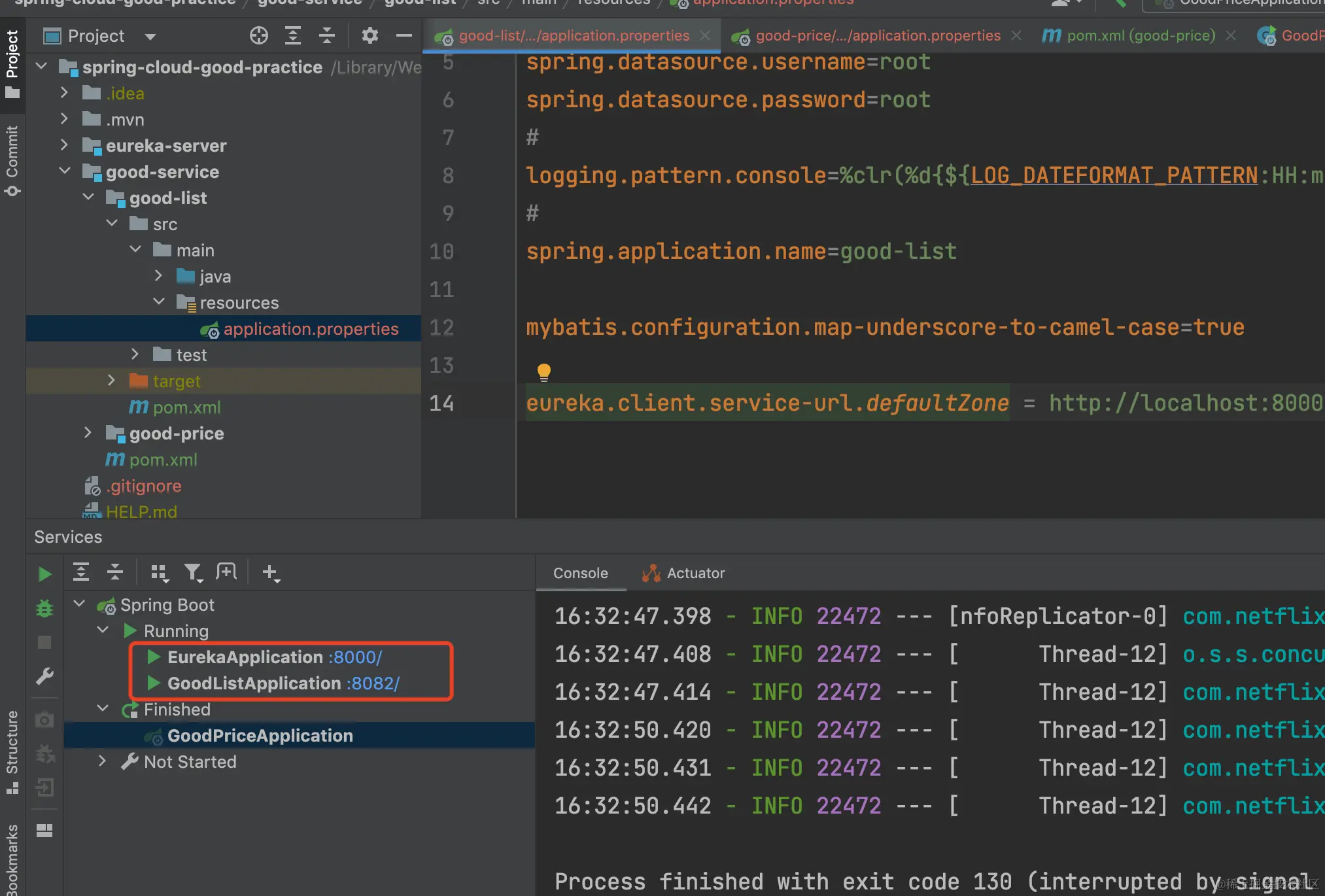Expand the Not Started services node
1325x896 pixels.
(x=102, y=761)
